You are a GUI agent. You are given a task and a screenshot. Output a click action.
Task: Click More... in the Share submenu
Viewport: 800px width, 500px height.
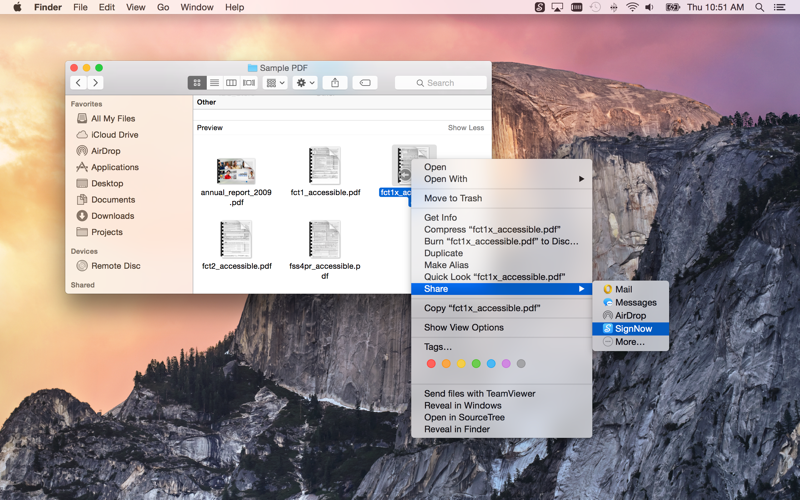629,342
